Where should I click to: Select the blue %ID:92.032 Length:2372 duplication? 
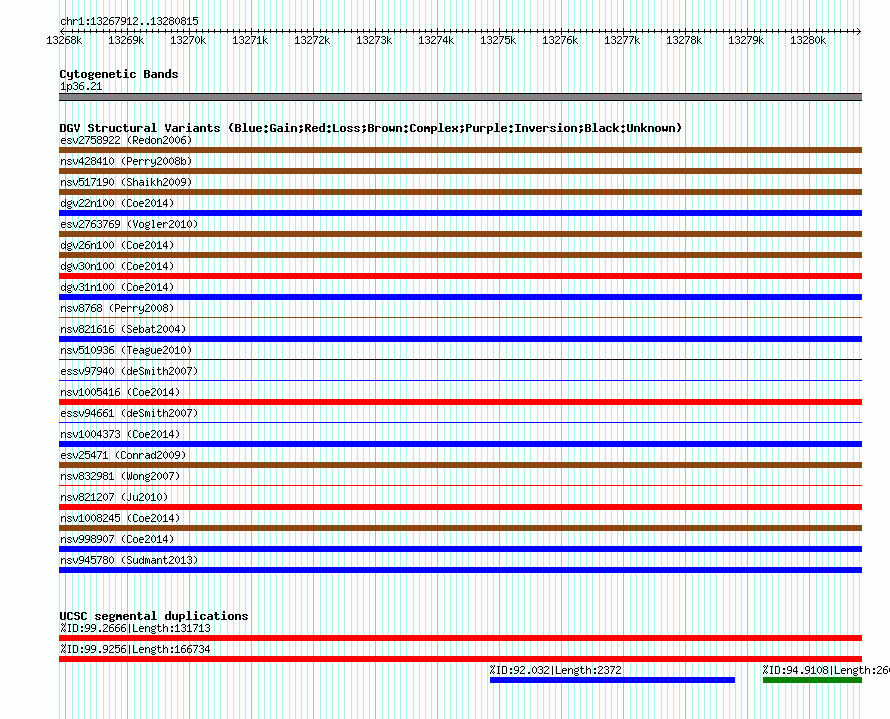point(612,680)
